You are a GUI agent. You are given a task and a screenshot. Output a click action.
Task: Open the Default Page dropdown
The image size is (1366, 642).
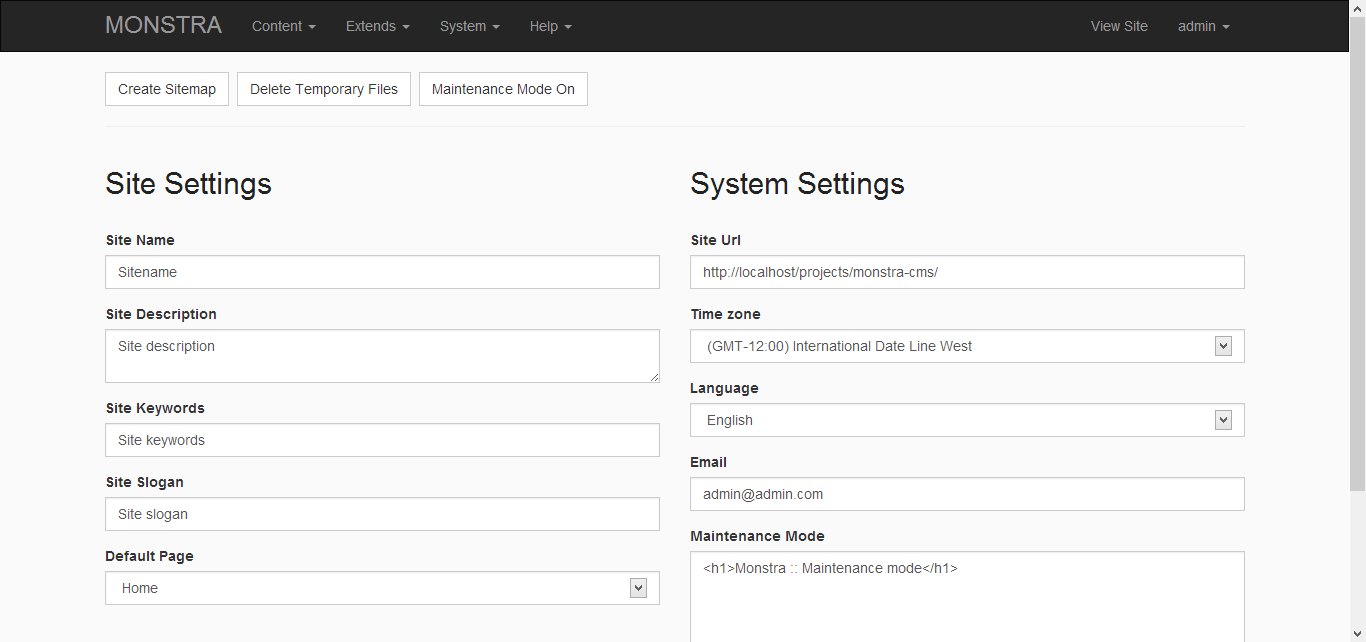tap(382, 588)
